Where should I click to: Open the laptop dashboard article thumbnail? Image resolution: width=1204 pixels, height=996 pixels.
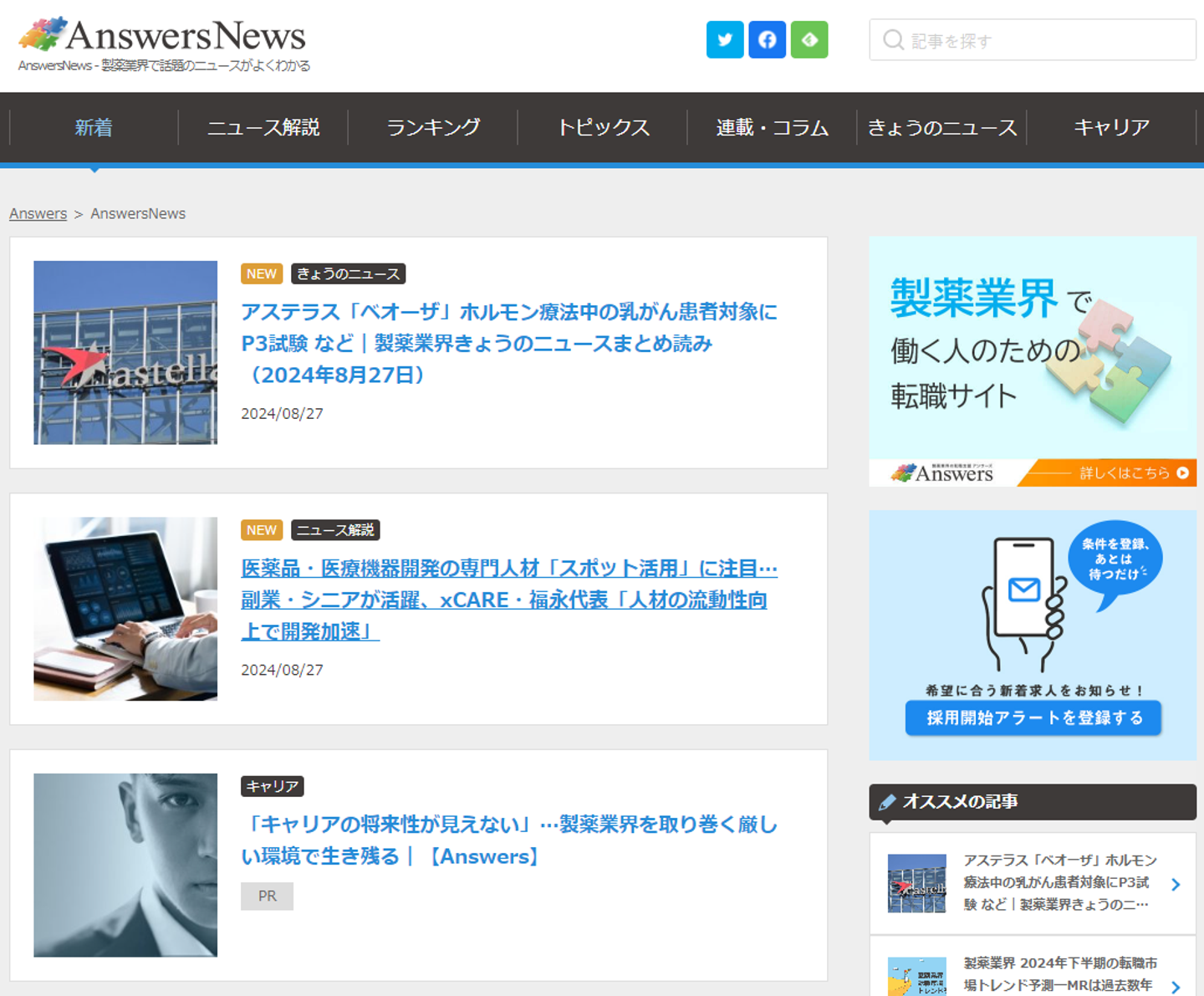(x=125, y=609)
